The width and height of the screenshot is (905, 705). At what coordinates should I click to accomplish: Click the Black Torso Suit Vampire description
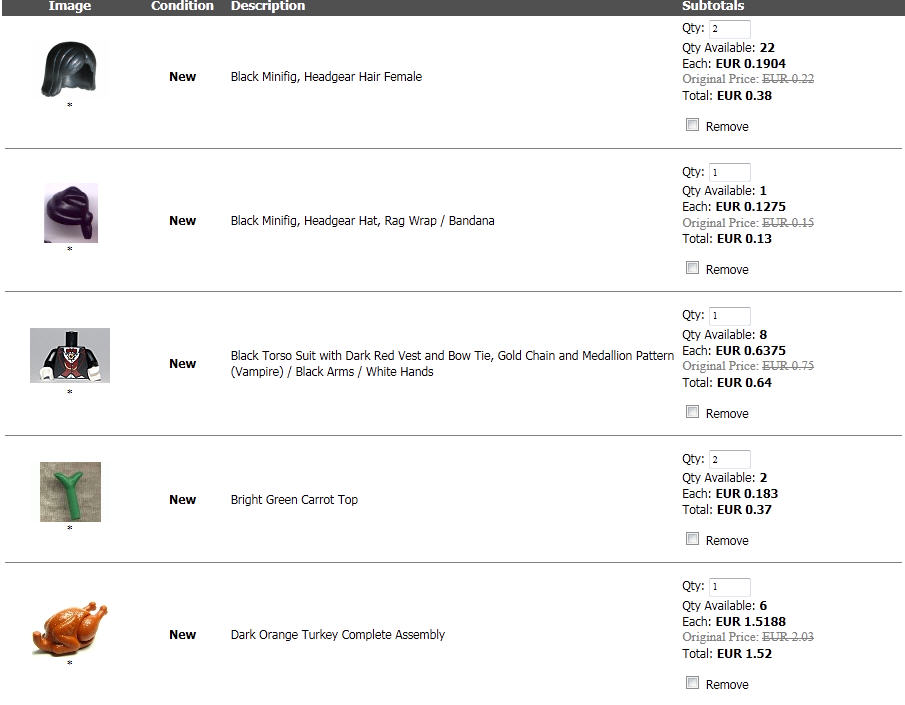point(452,363)
